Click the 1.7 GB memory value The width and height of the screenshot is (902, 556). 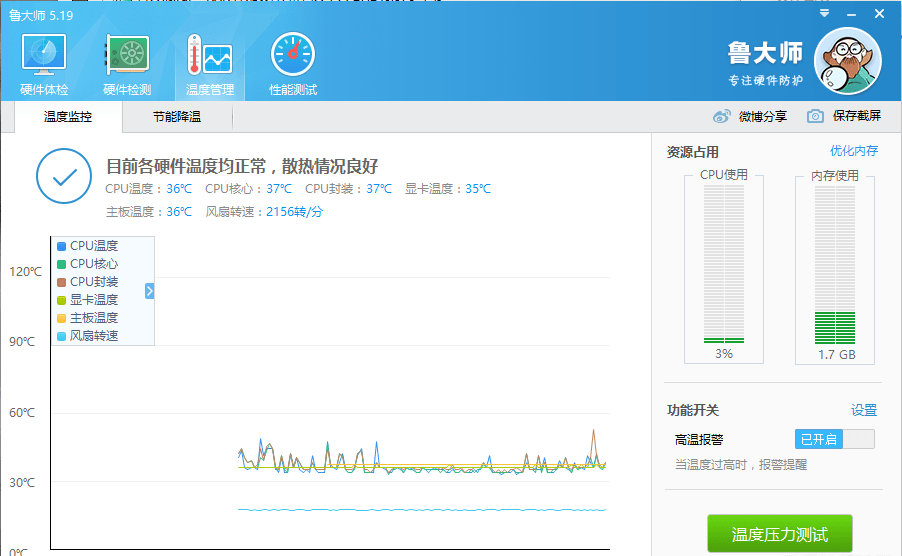pyautogui.click(x=837, y=355)
